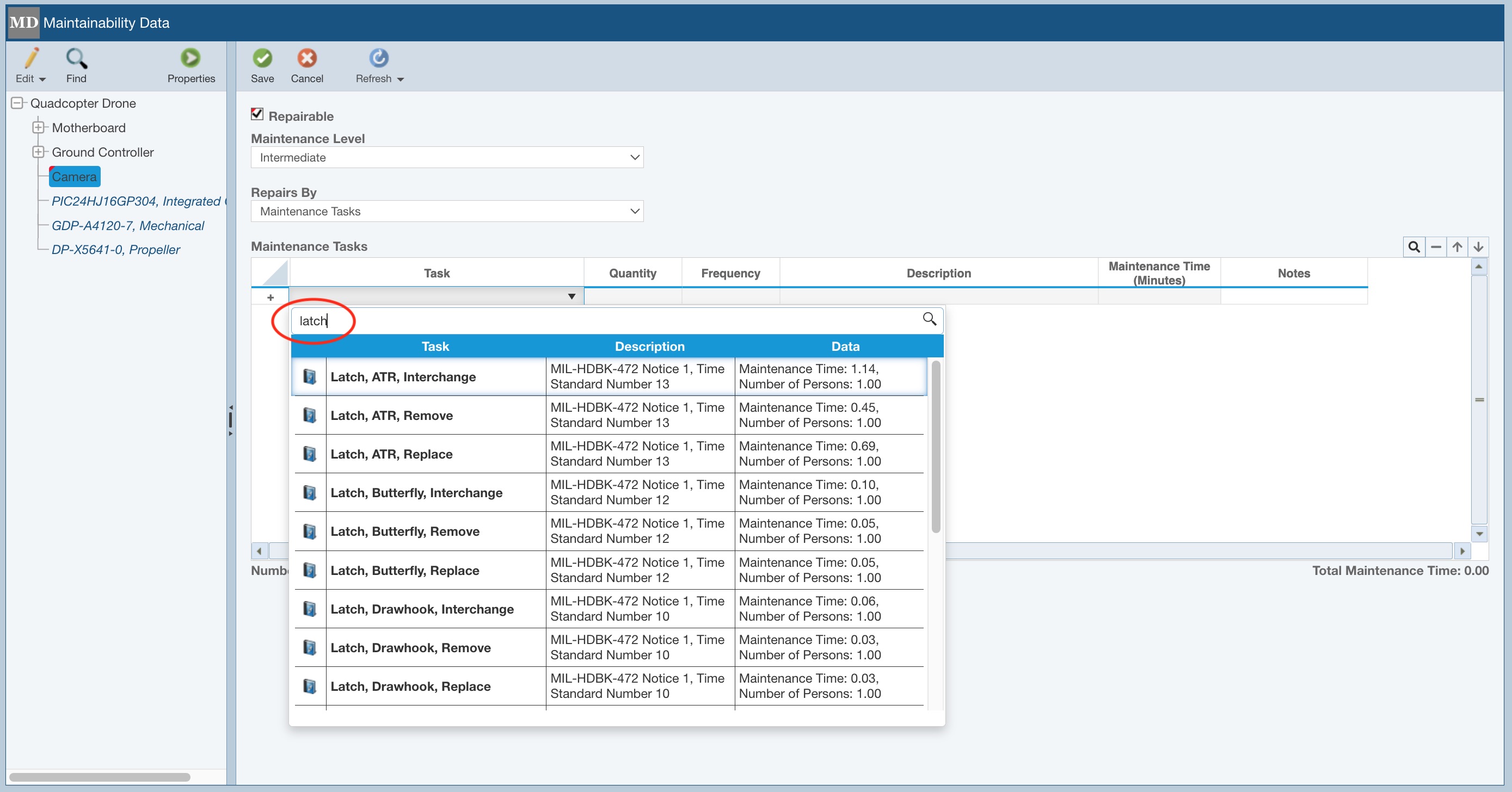Viewport: 1512px width, 792px height.
Task: Click the green Save checkmark icon
Action: tap(262, 58)
